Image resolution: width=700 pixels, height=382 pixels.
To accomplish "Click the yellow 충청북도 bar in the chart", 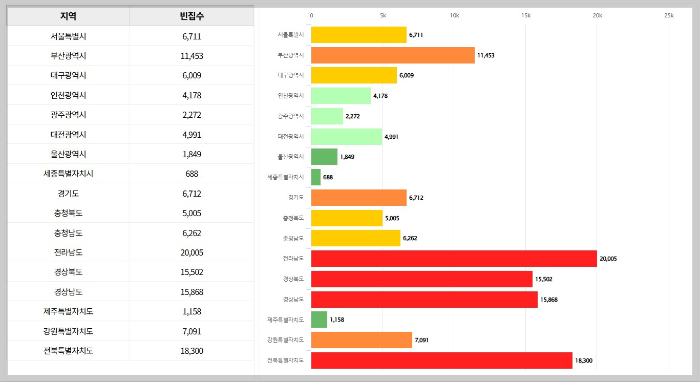I will click(347, 218).
